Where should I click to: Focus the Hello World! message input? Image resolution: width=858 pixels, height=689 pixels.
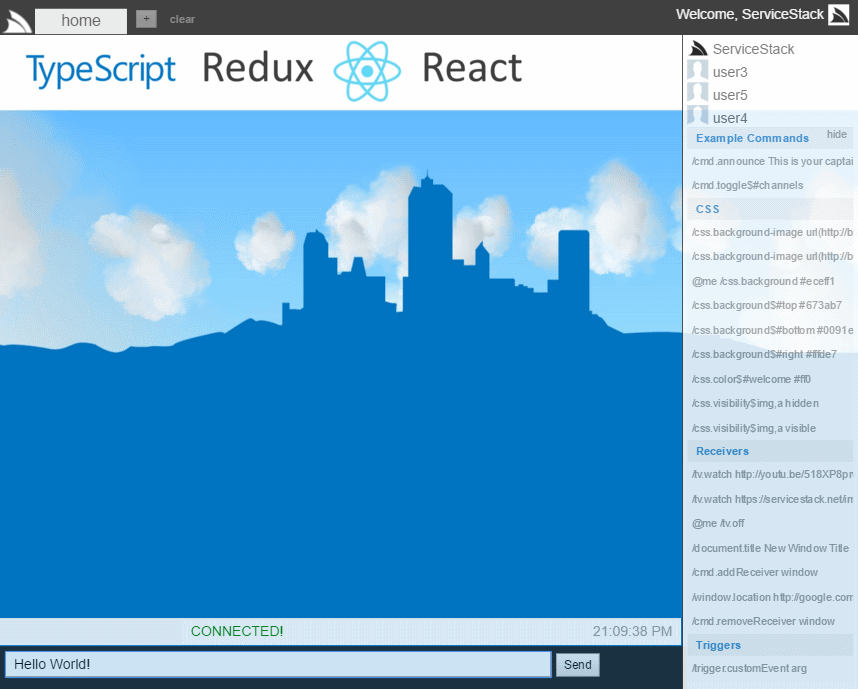click(x=278, y=664)
